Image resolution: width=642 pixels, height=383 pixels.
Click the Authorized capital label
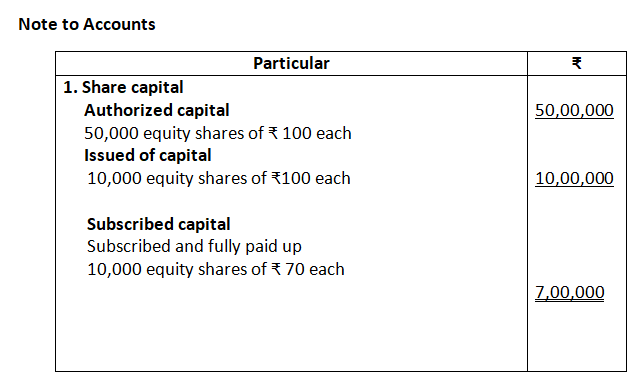tap(157, 110)
